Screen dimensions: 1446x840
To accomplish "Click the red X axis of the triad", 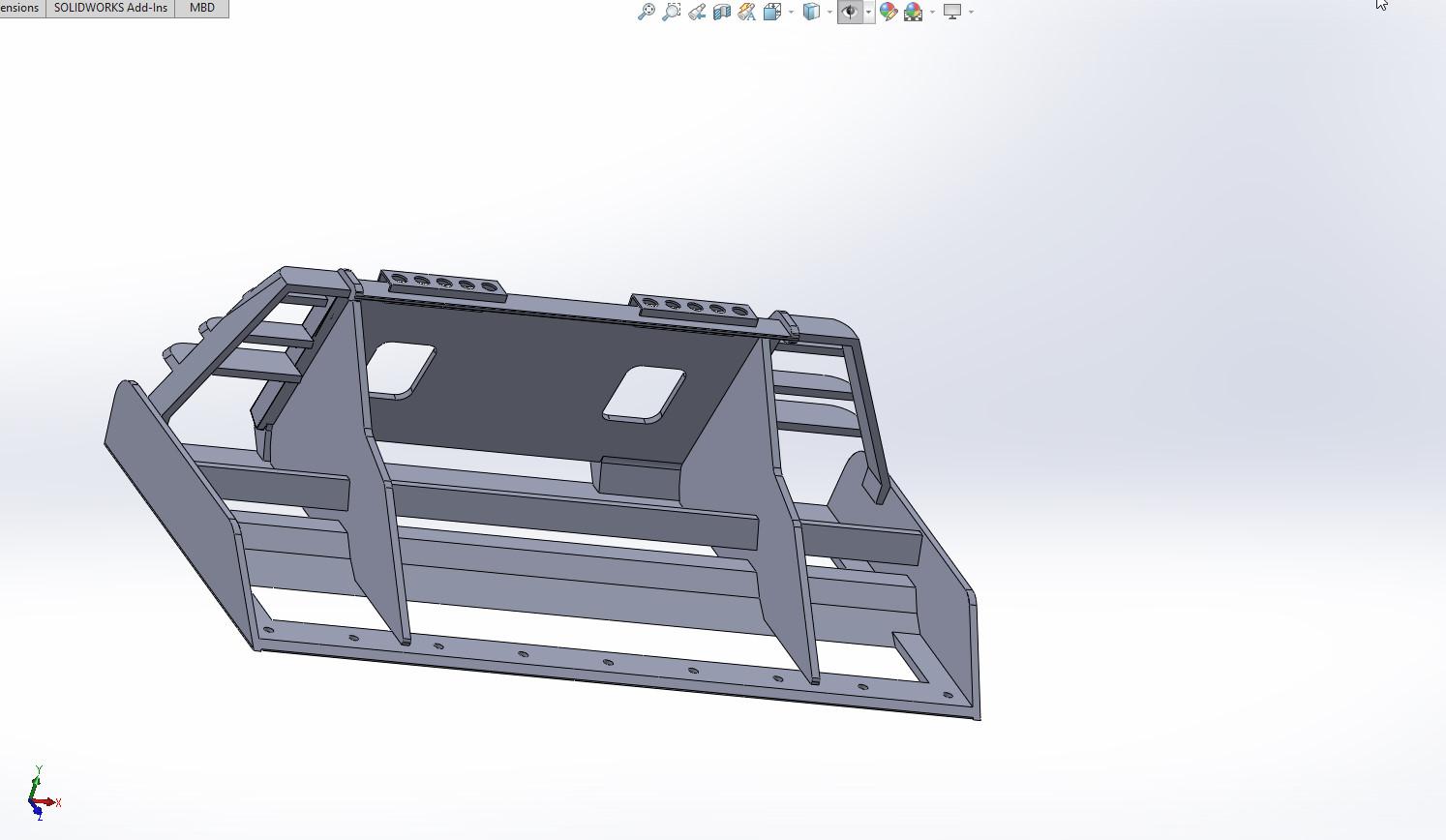I will coord(50,802).
